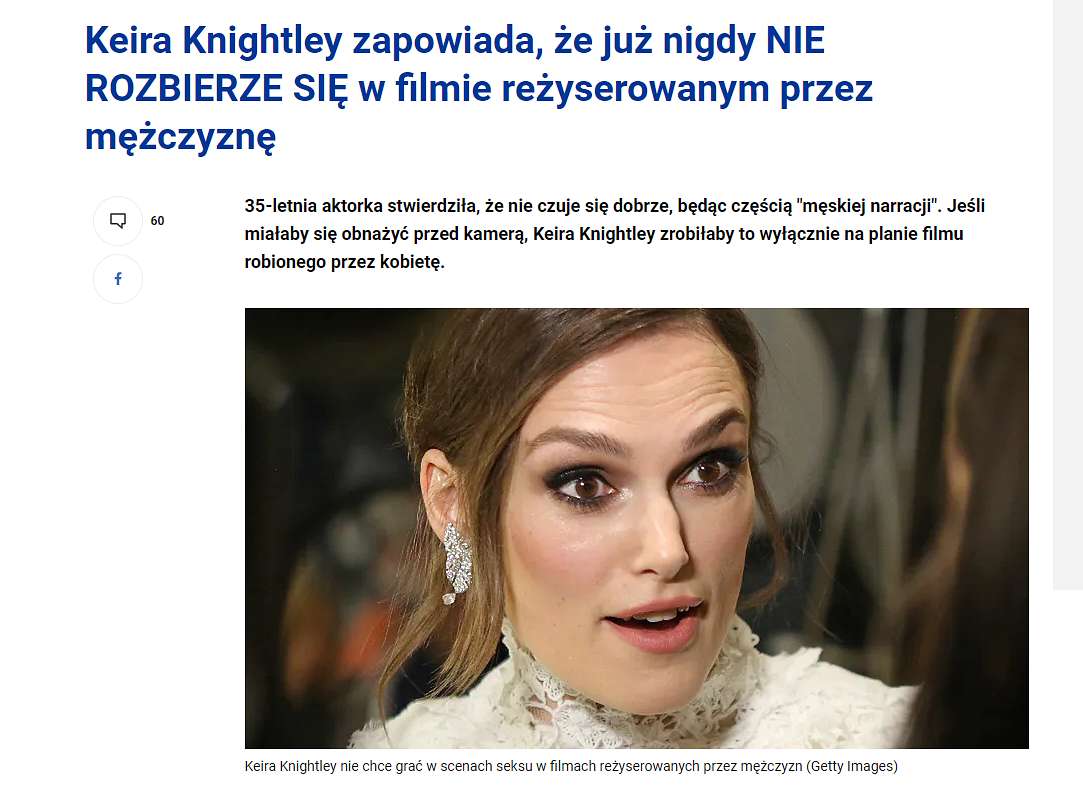The image size is (1083, 796).
Task: Click the name Keira Knightley in the headline
Action: click(x=213, y=40)
